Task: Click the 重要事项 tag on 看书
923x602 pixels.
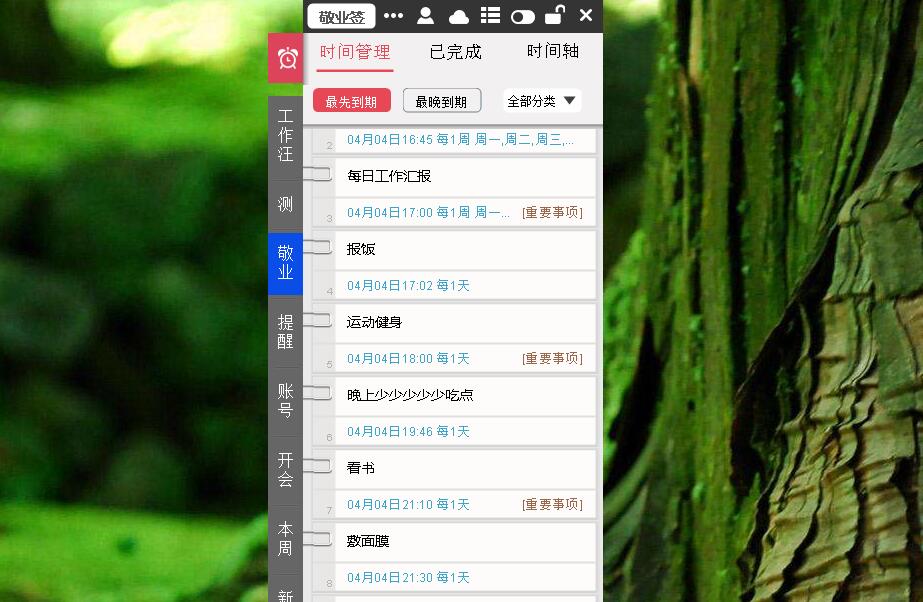Action: tap(552, 504)
